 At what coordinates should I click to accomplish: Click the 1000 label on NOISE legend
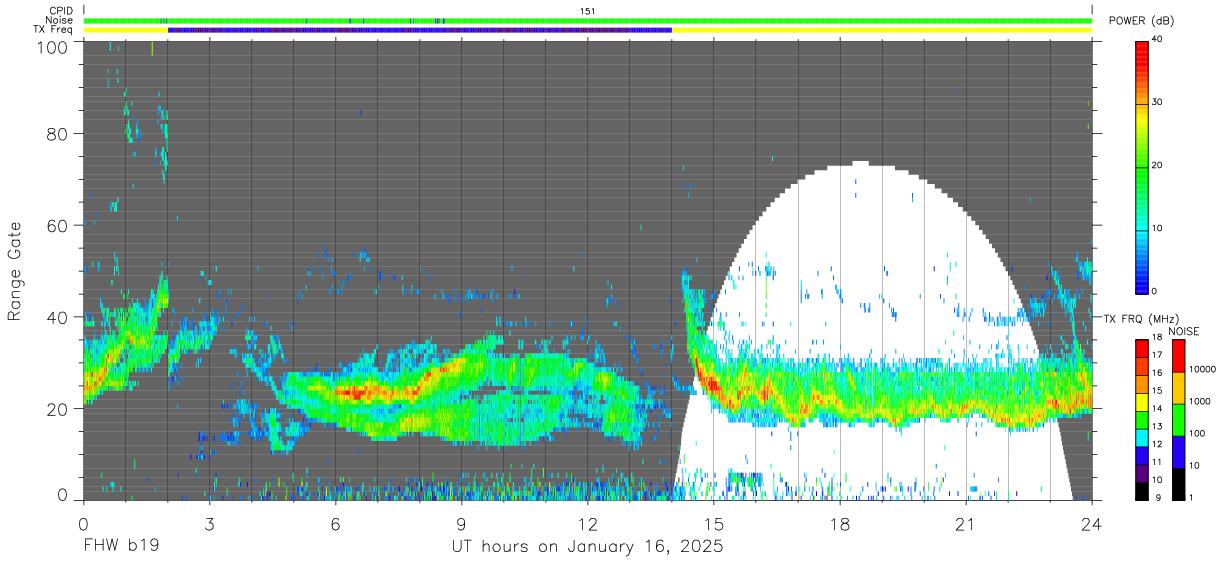click(x=1199, y=401)
